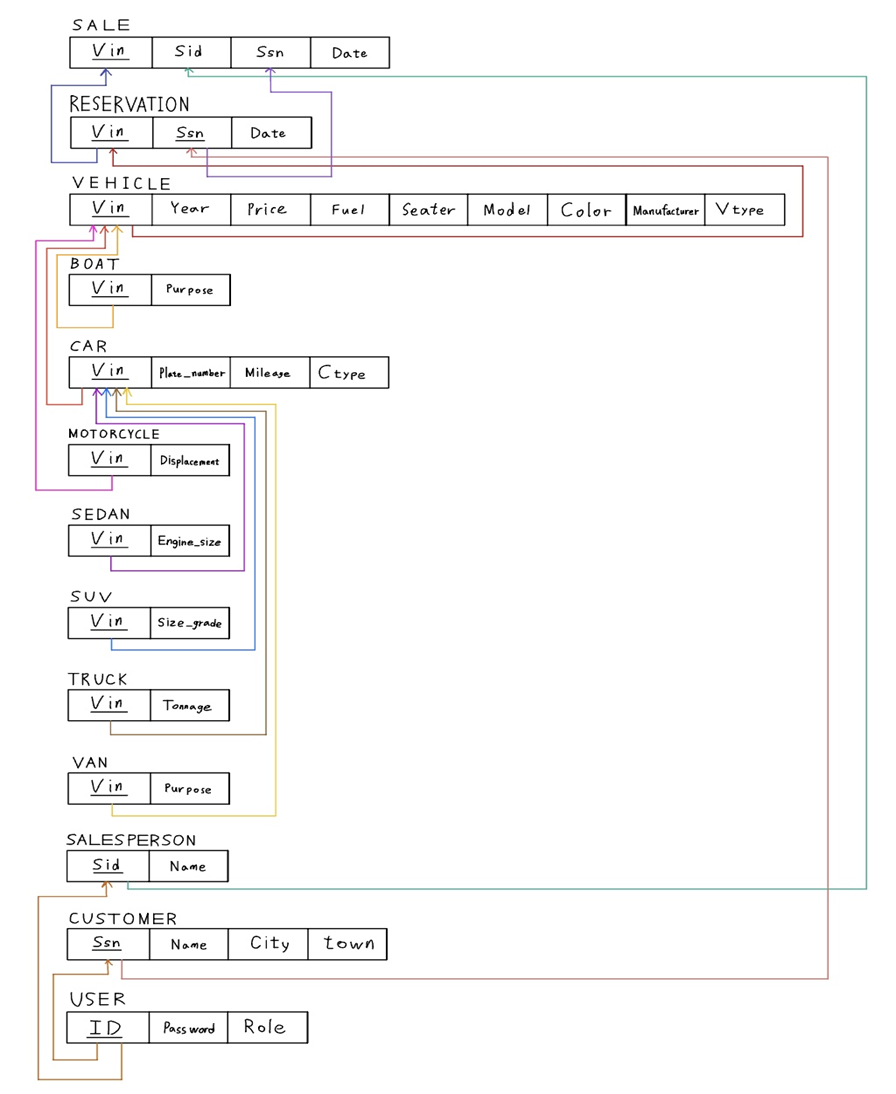Viewport: 896px width, 1094px height.
Task: Click the VEHICLE table title
Action: pyautogui.click(x=121, y=183)
